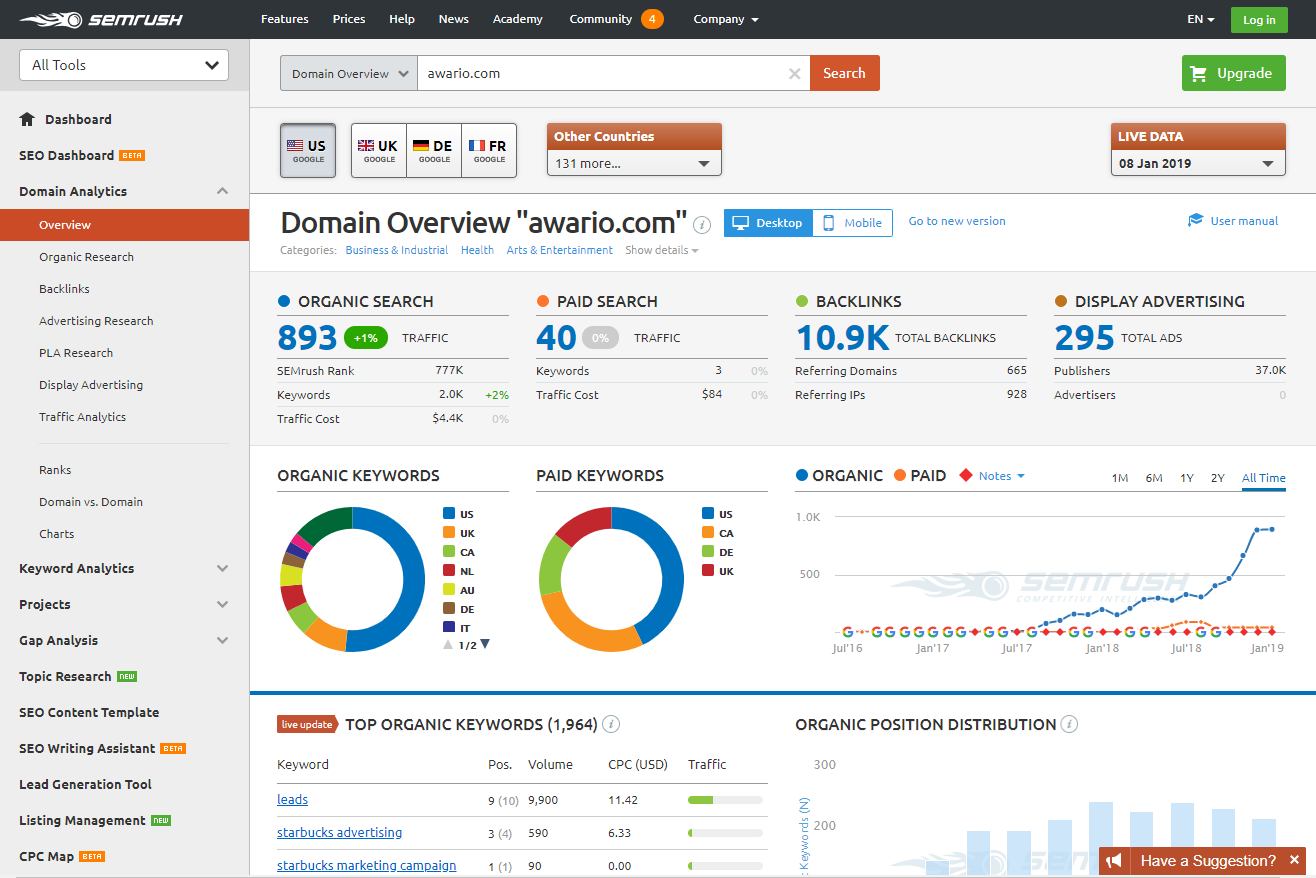Select the 1M chart range tab

[x=1120, y=478]
